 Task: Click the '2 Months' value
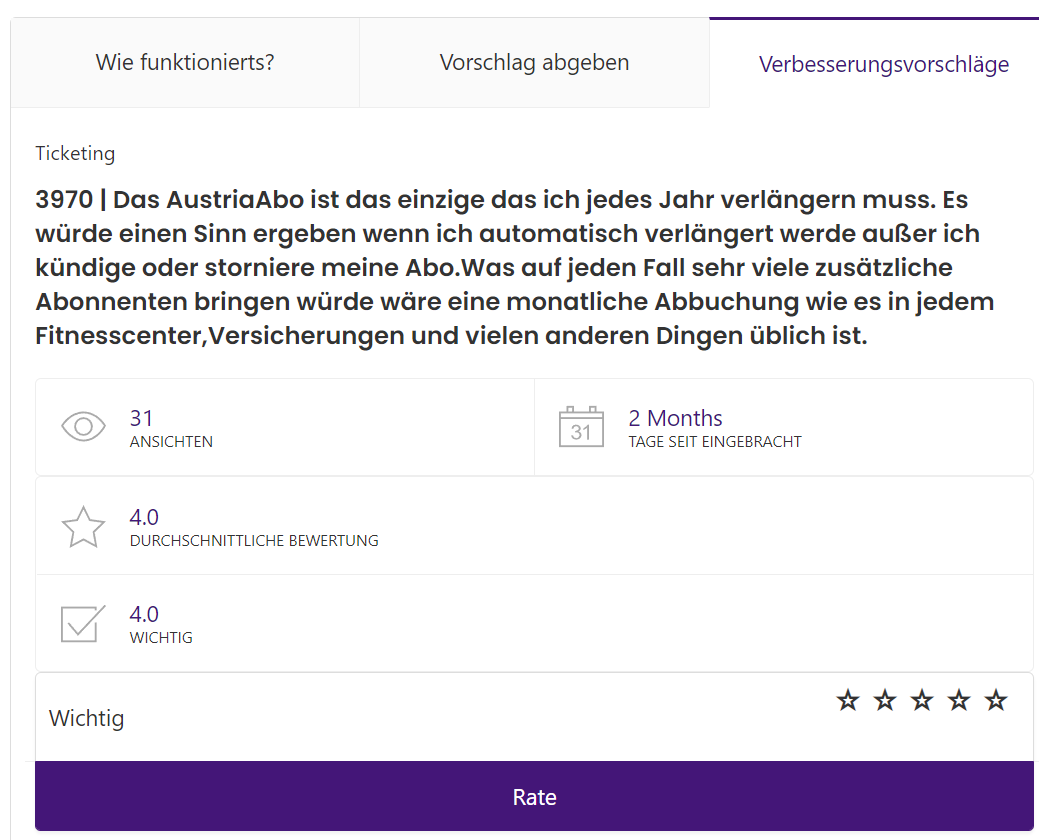coord(675,418)
